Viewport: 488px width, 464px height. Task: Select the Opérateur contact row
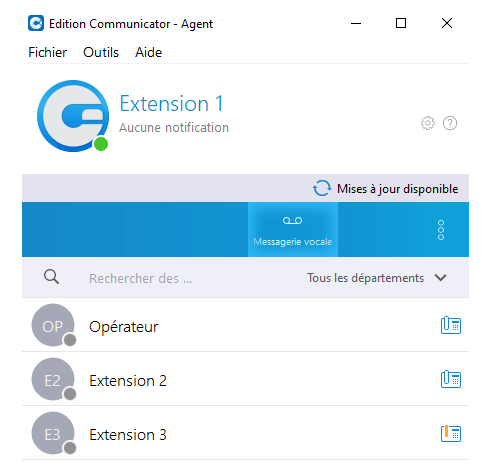[245, 325]
